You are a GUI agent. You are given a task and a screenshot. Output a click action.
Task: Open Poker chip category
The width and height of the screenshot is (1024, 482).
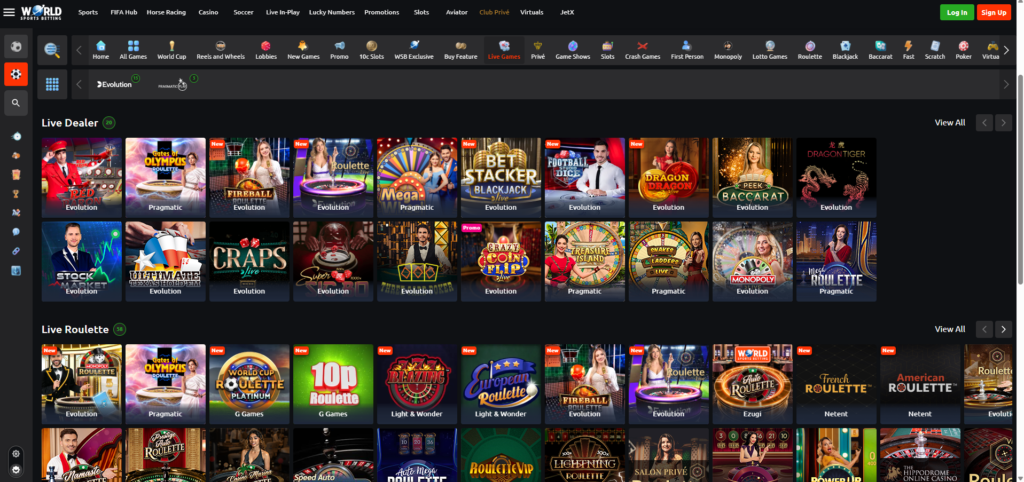(963, 50)
